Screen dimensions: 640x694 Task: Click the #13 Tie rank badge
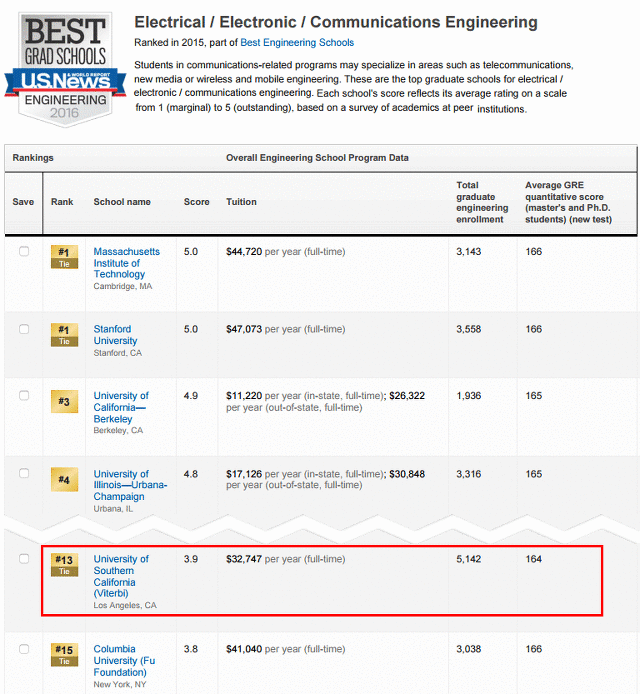point(64,565)
